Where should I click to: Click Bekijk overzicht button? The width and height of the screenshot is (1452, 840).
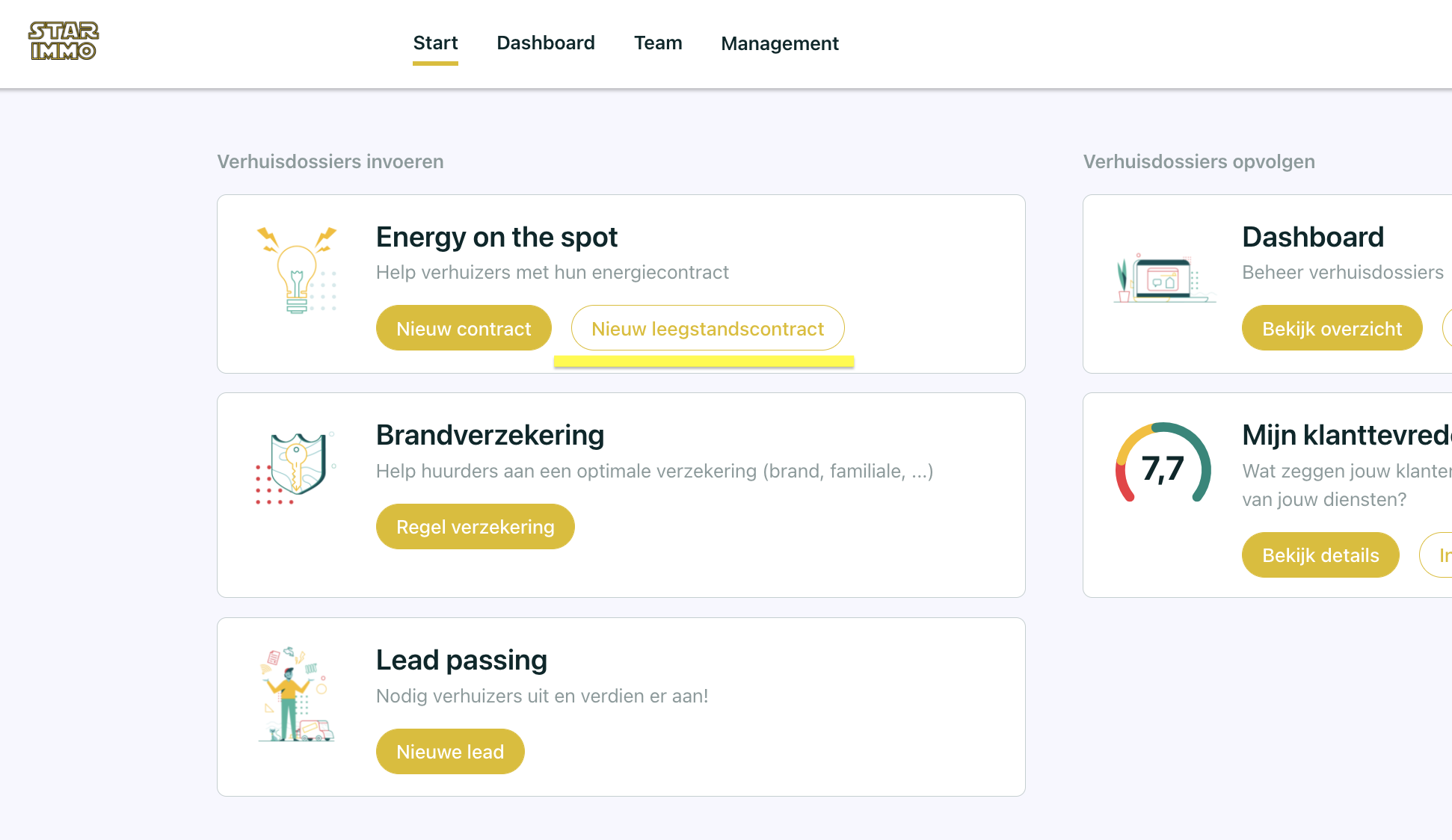tap(1332, 328)
